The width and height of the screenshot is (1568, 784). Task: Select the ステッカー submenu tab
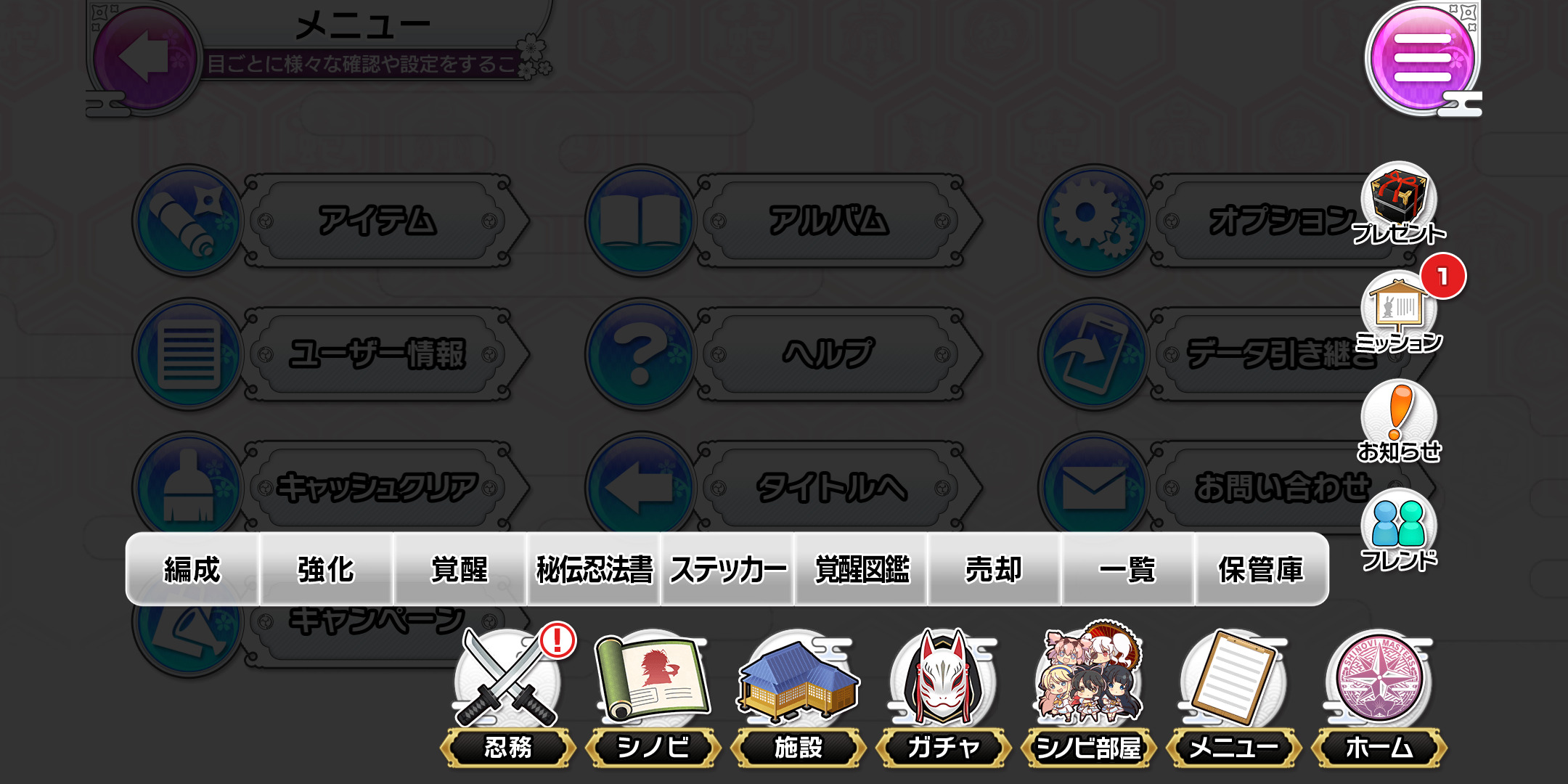click(727, 569)
